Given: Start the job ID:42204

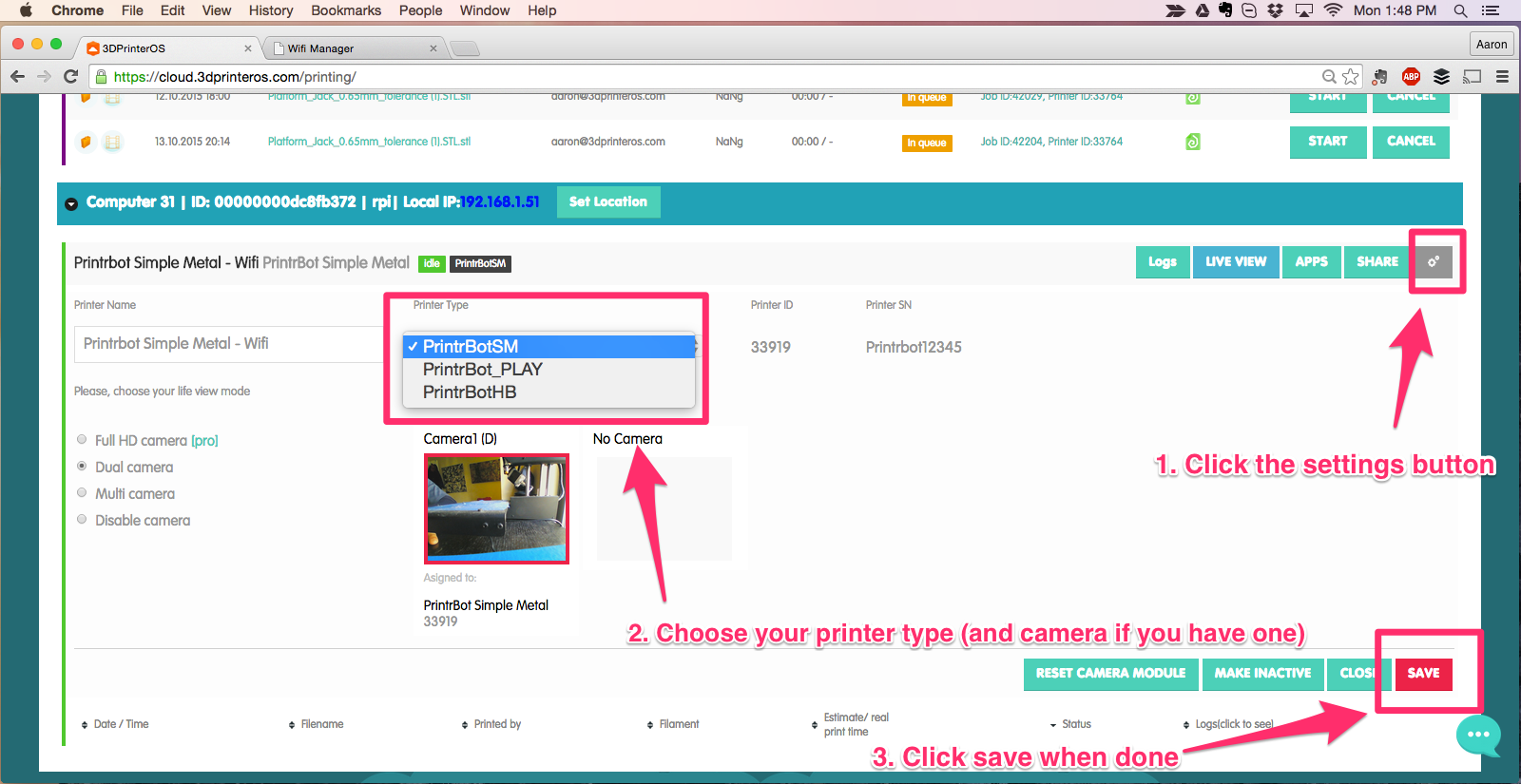Looking at the screenshot, I should (x=1328, y=142).
